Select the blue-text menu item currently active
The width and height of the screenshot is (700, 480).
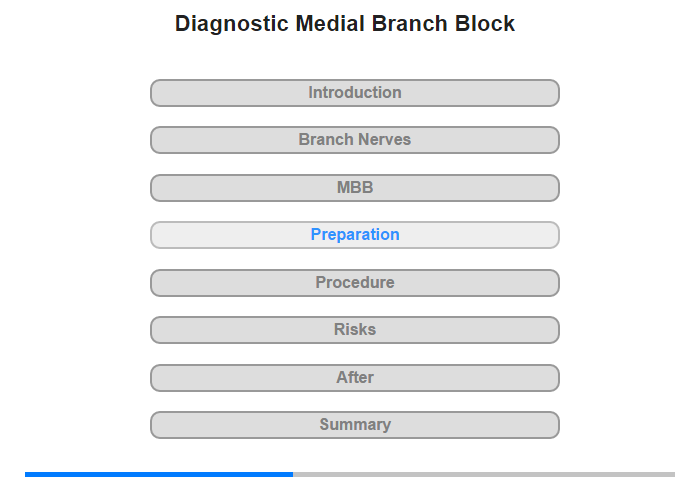click(x=355, y=235)
